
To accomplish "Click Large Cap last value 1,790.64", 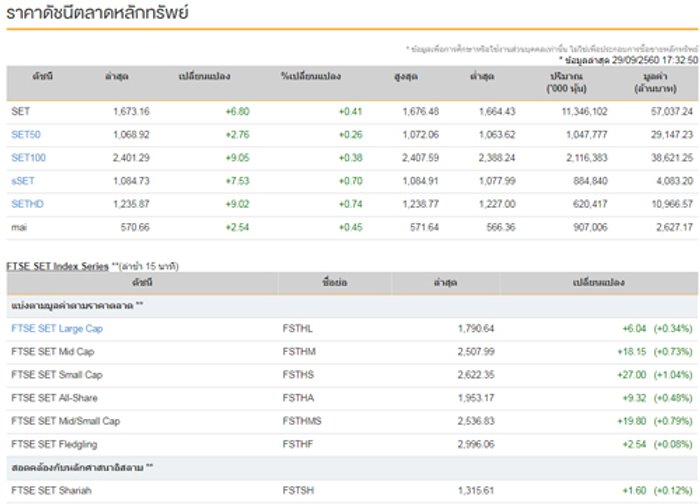I will tap(476, 329).
